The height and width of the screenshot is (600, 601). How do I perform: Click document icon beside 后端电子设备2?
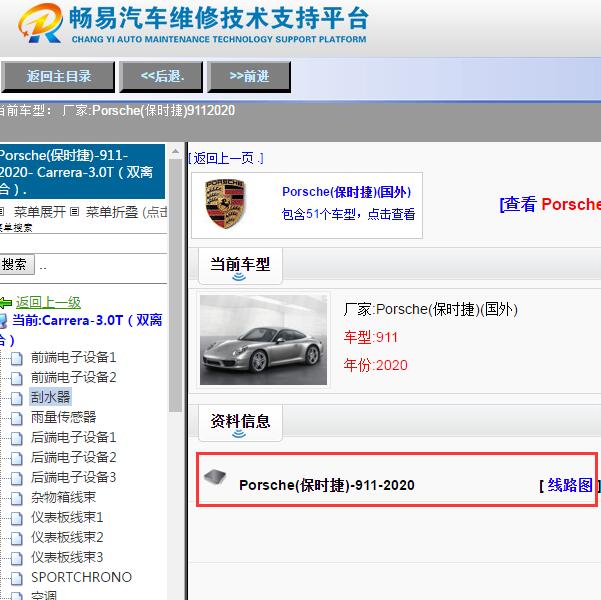point(16,458)
